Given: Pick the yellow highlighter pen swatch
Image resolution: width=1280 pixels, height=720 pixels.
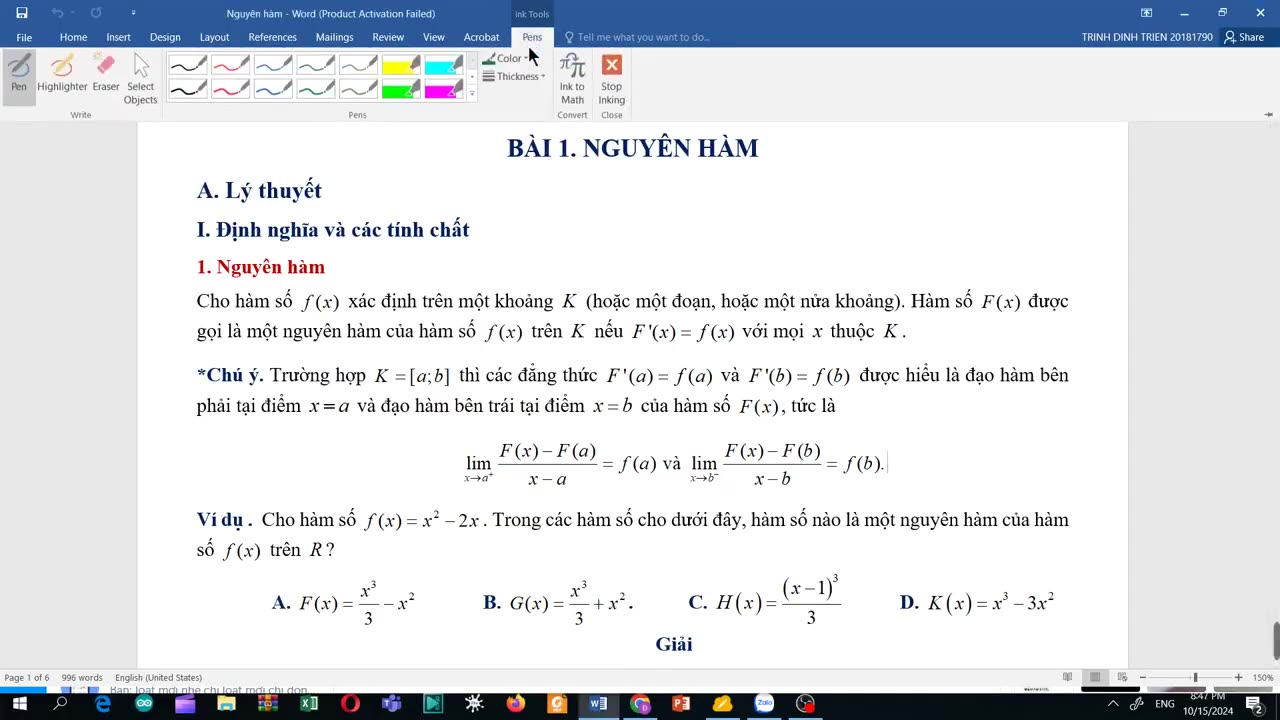Looking at the screenshot, I should tap(400, 66).
